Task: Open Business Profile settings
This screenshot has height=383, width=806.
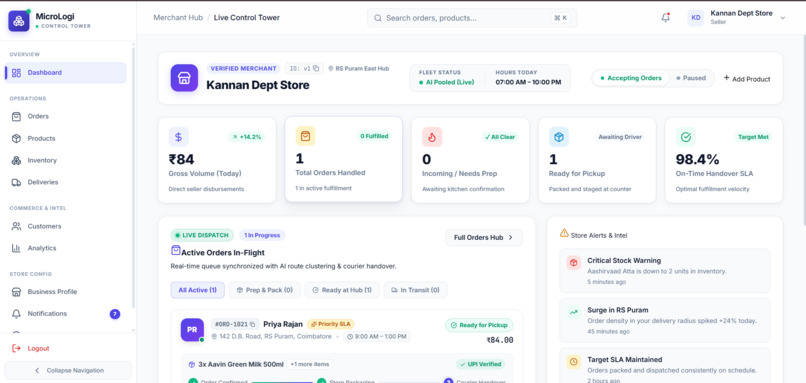Action: pos(65,291)
